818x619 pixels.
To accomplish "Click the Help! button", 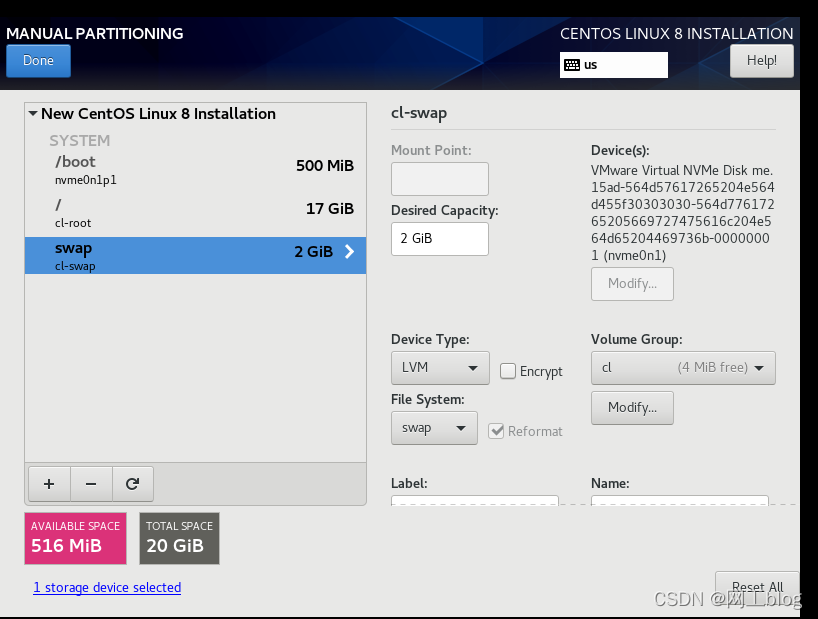I will [x=762, y=60].
